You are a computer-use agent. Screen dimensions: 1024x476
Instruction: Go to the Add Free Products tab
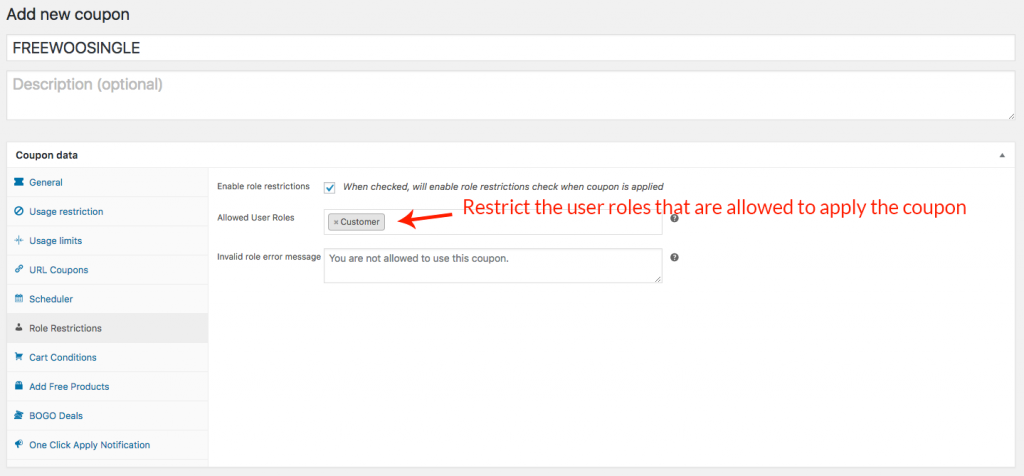tap(108, 387)
